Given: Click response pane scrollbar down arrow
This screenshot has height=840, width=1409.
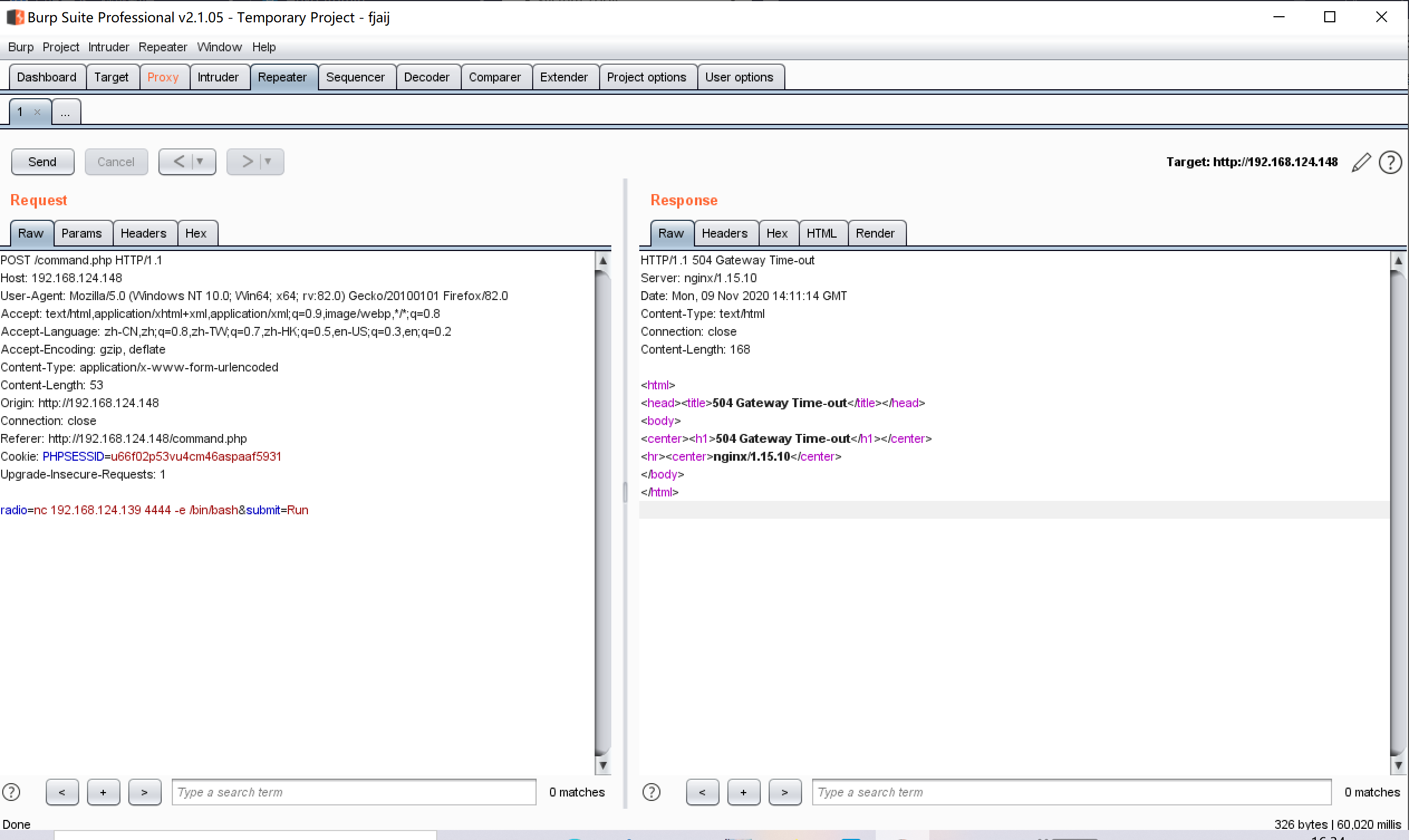Looking at the screenshot, I should 1398,765.
